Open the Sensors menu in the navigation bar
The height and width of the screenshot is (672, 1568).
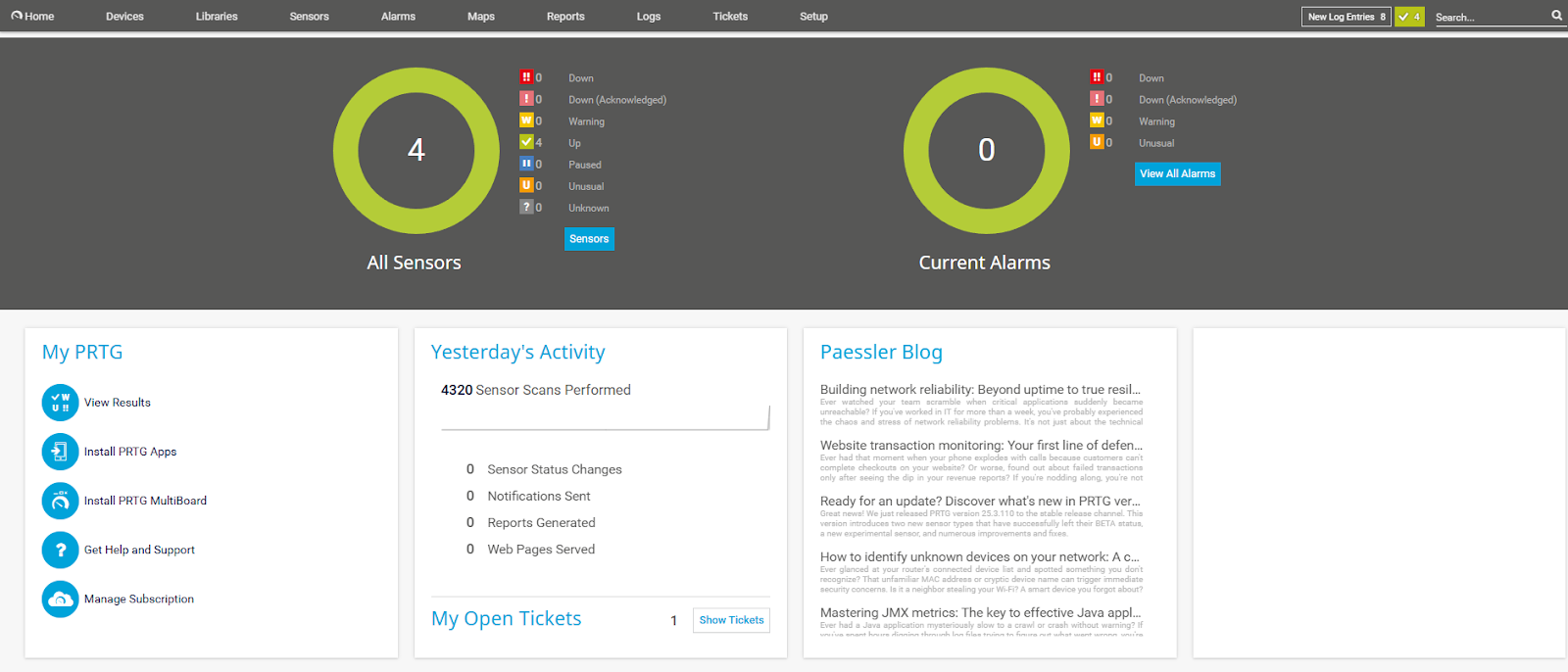pos(309,17)
